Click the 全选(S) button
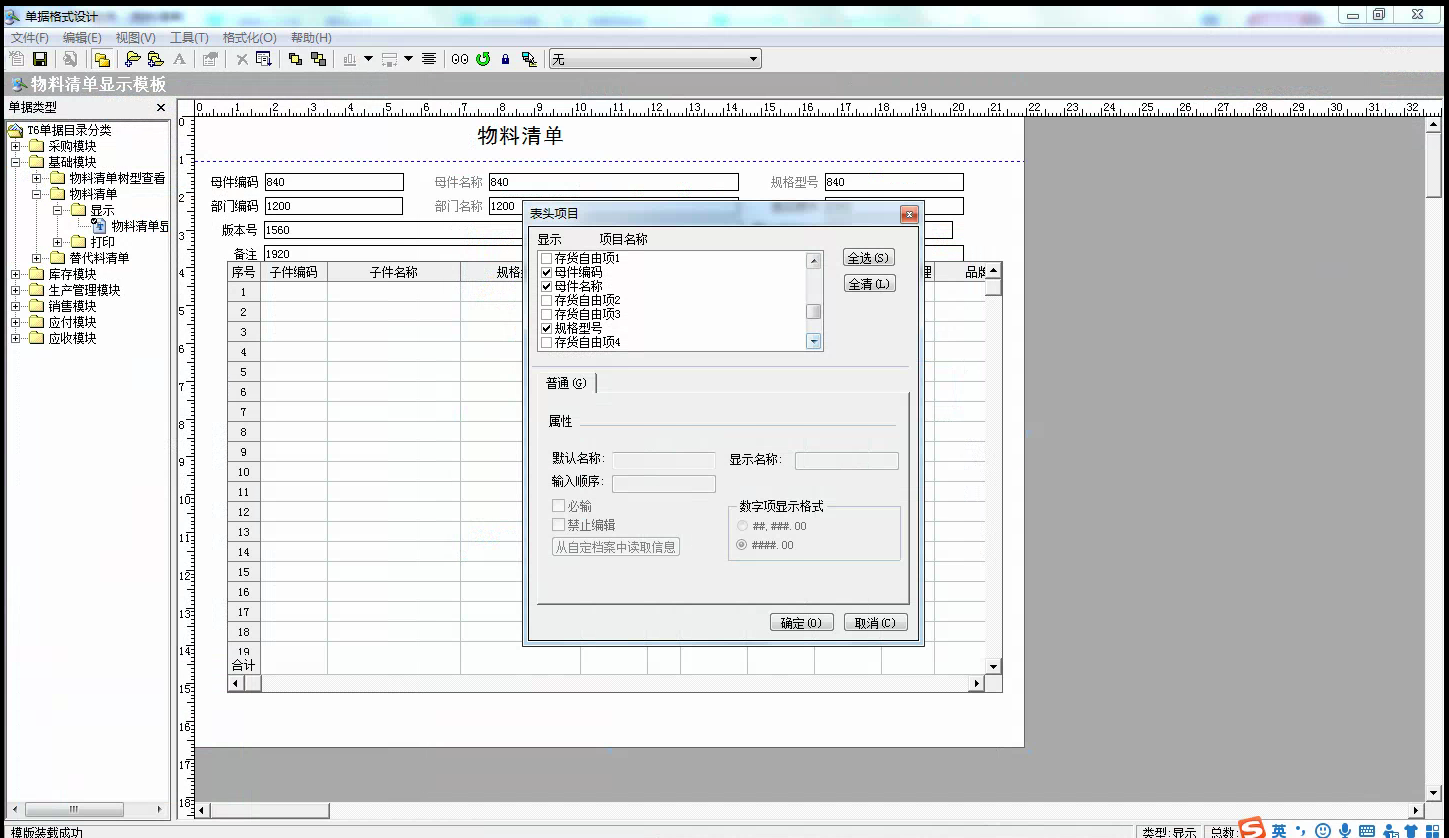 click(x=868, y=258)
